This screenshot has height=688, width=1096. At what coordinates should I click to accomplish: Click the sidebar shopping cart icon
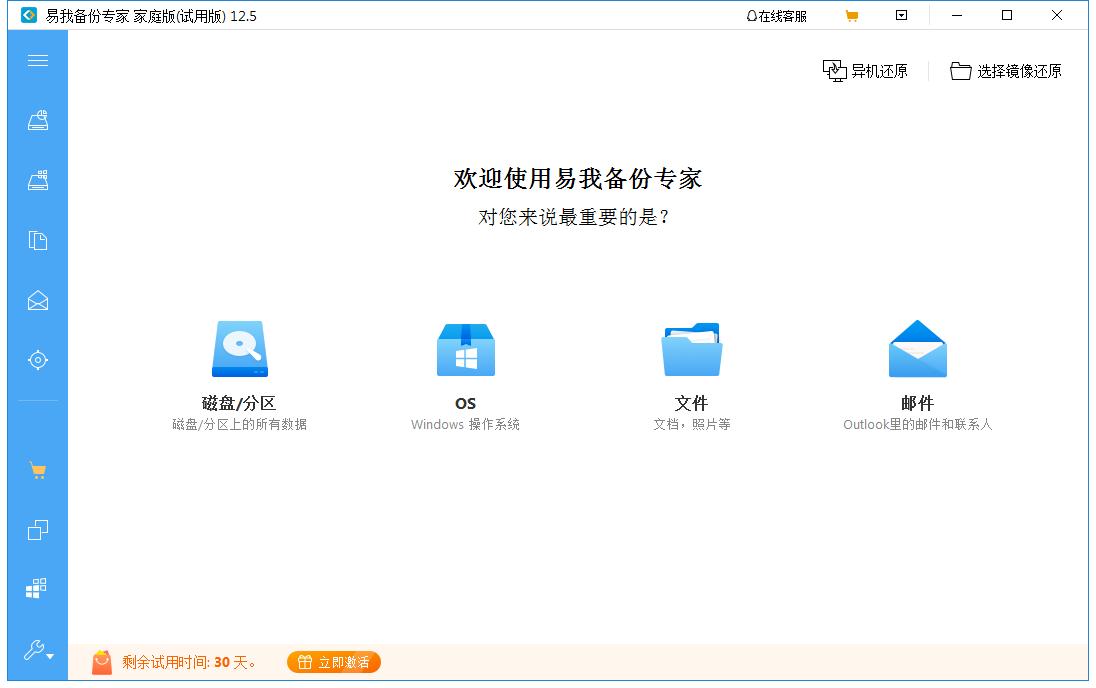[38, 471]
